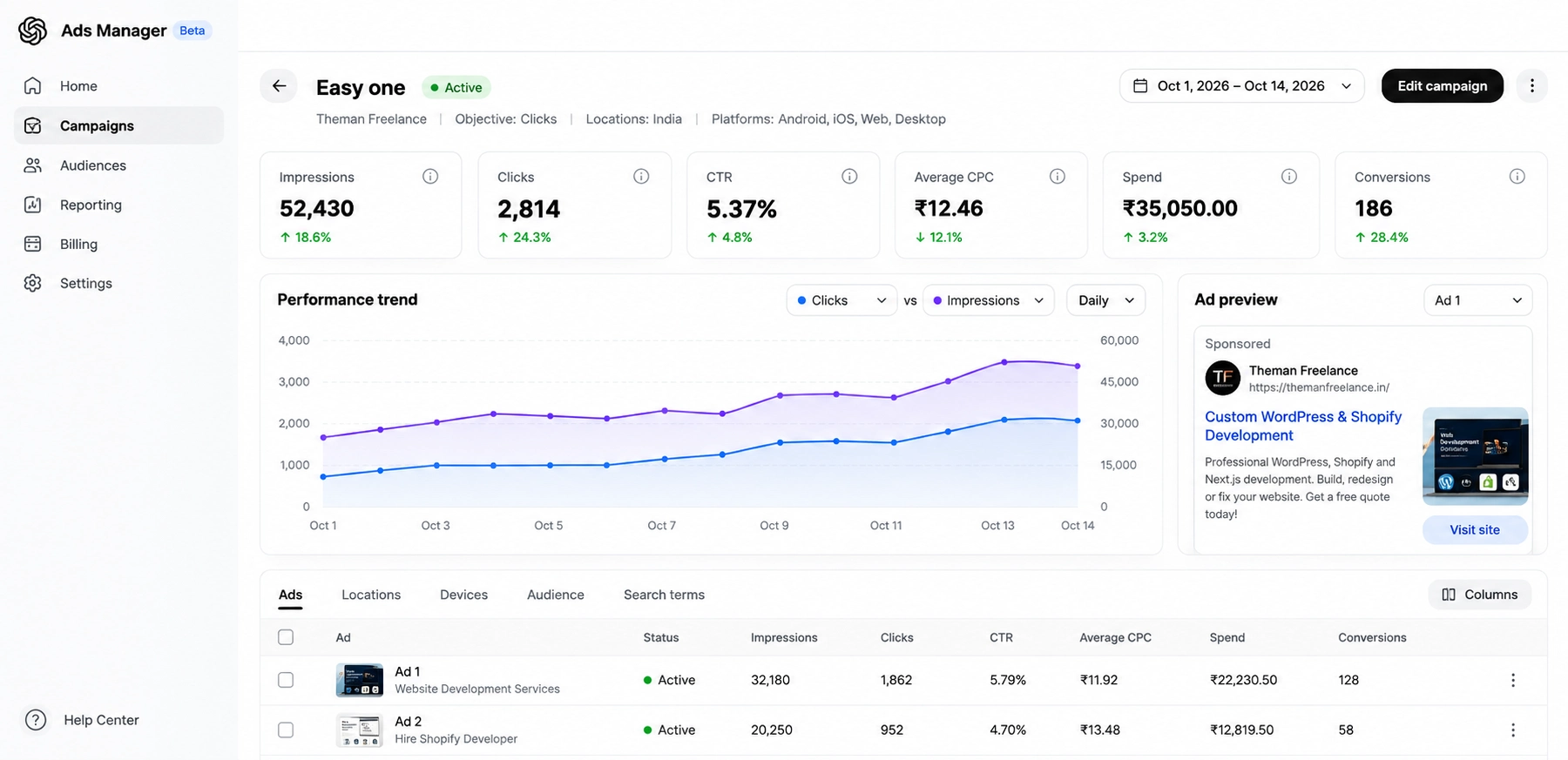Switch to the Locations tab
Image resolution: width=1568 pixels, height=760 pixels.
tap(371, 595)
